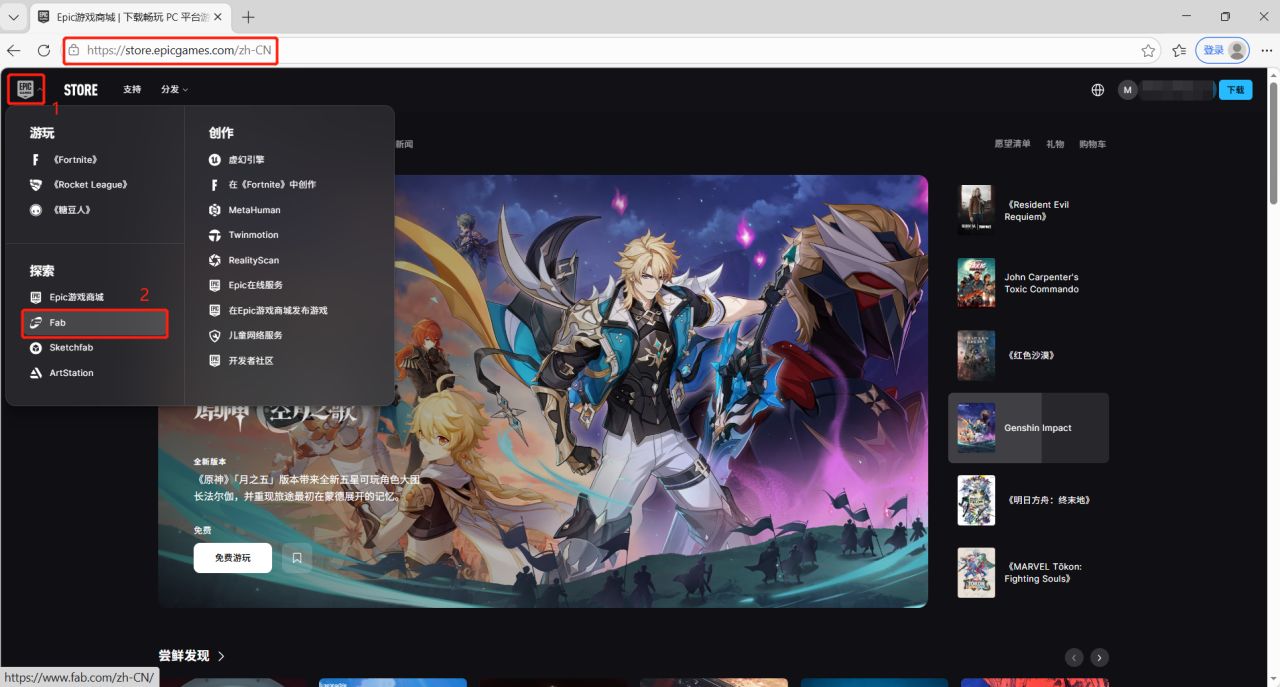
Task: Open browser favorites list icon
Action: [x=1179, y=50]
